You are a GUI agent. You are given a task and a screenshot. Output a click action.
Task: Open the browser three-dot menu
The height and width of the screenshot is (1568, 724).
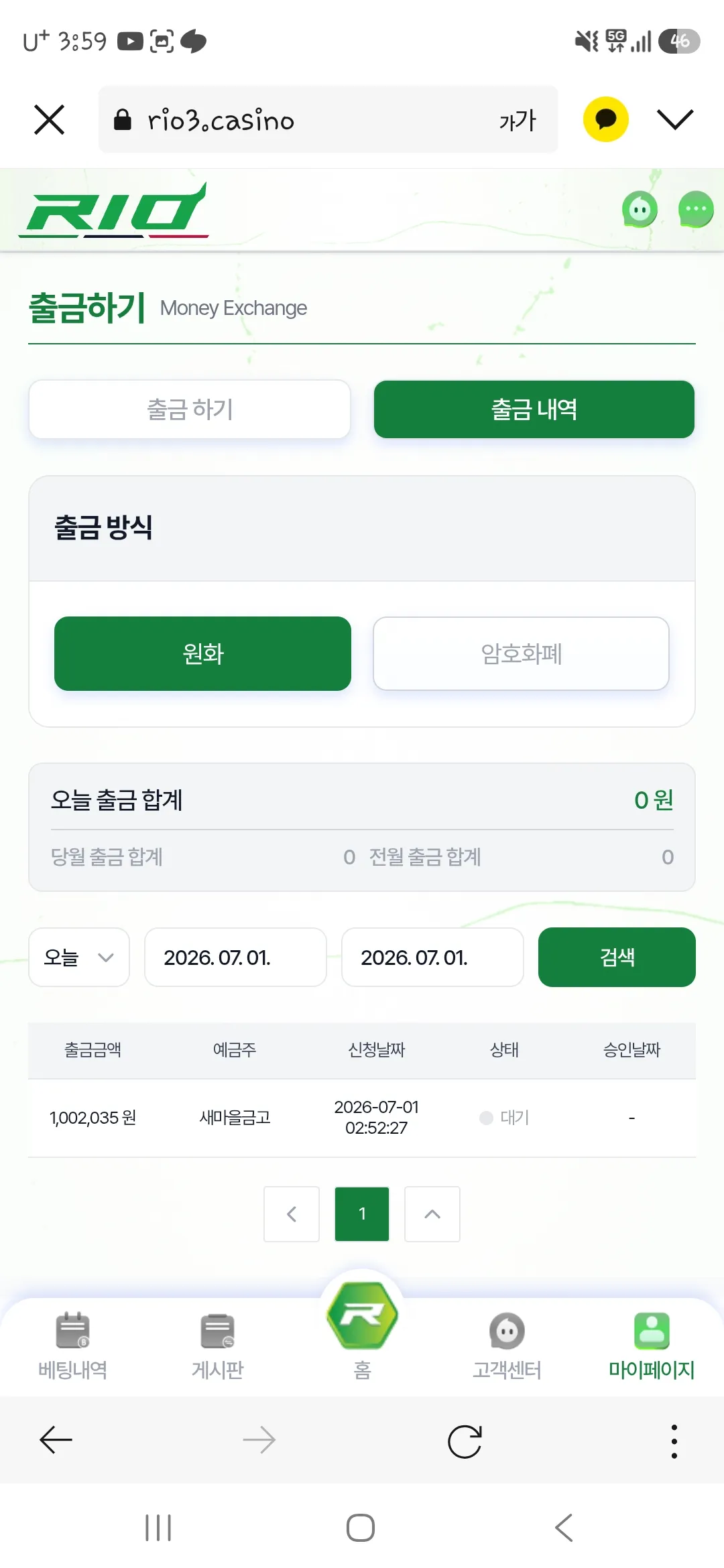674,1441
